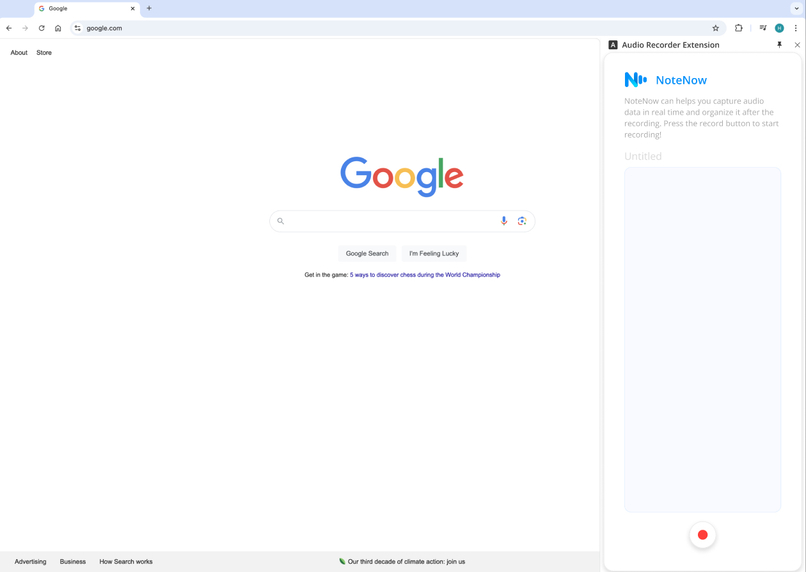This screenshot has width=806, height=572.
Task: Open the climate action footer link
Action: point(406,562)
